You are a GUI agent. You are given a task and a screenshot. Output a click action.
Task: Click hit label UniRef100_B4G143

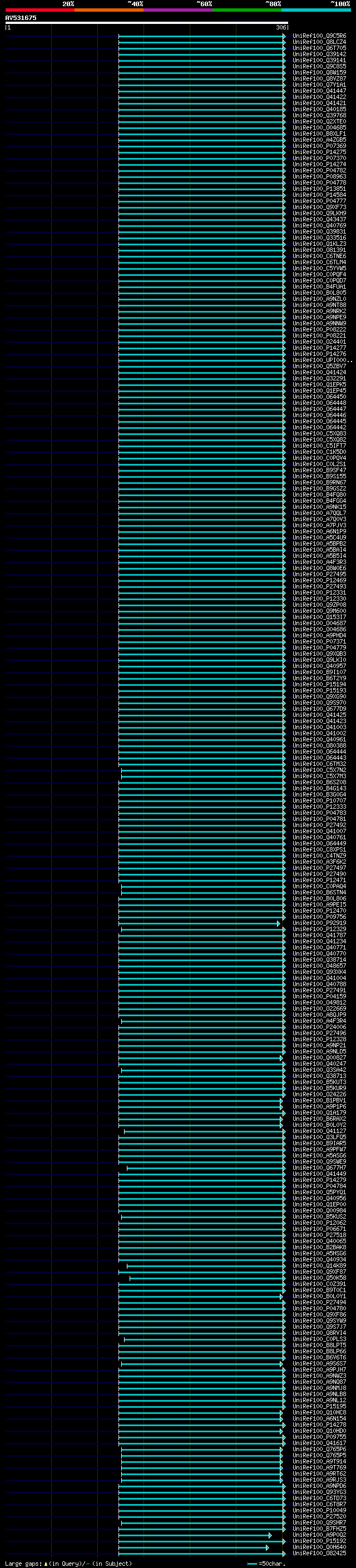tap(319, 788)
